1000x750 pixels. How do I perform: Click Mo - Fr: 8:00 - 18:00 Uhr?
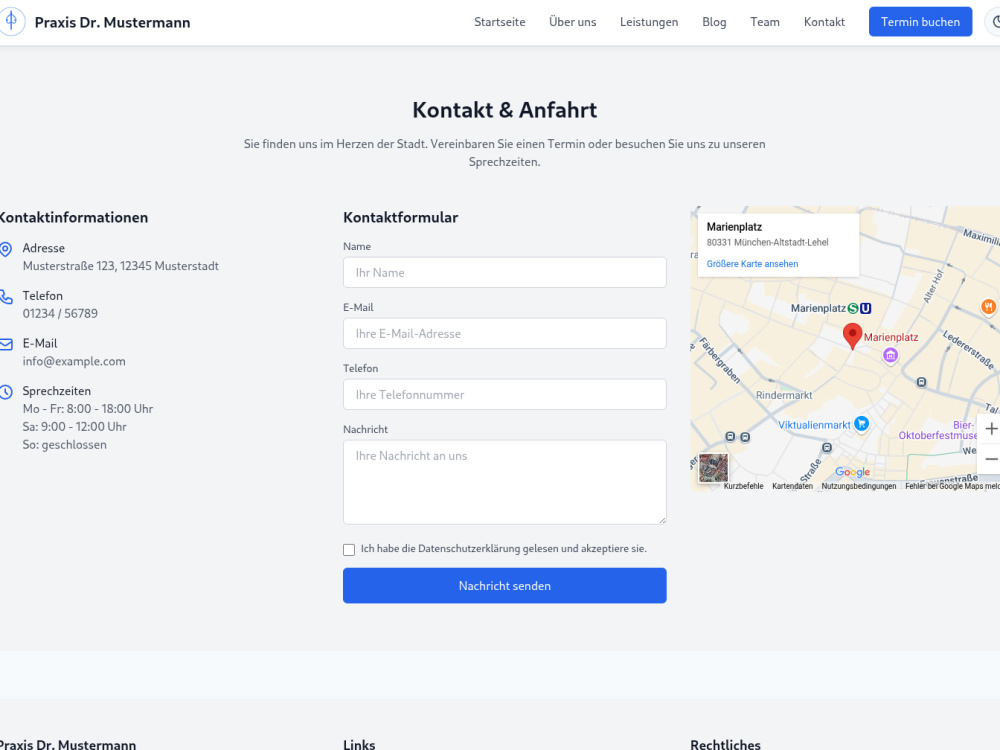(88, 409)
